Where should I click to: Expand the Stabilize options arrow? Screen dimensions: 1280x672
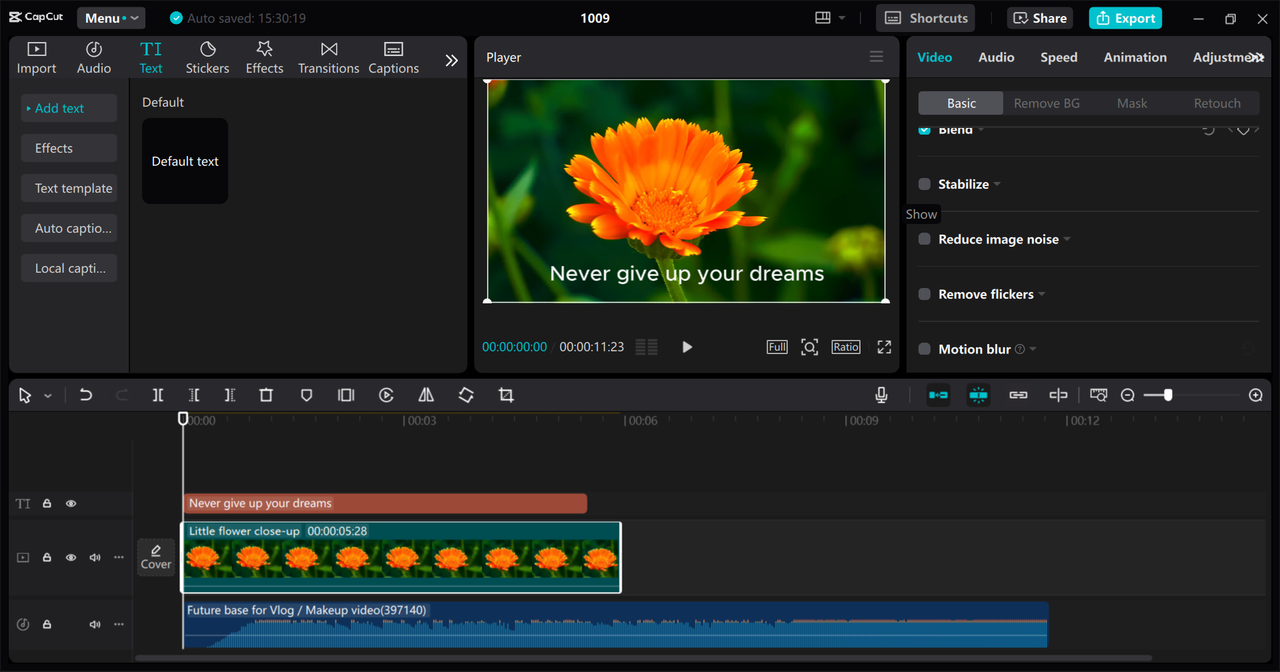pos(997,185)
